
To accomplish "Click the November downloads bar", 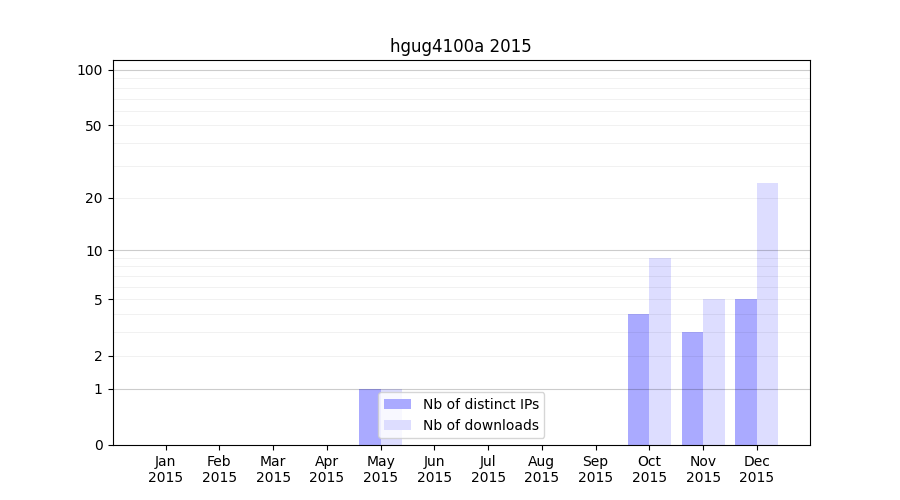I will point(714,372).
